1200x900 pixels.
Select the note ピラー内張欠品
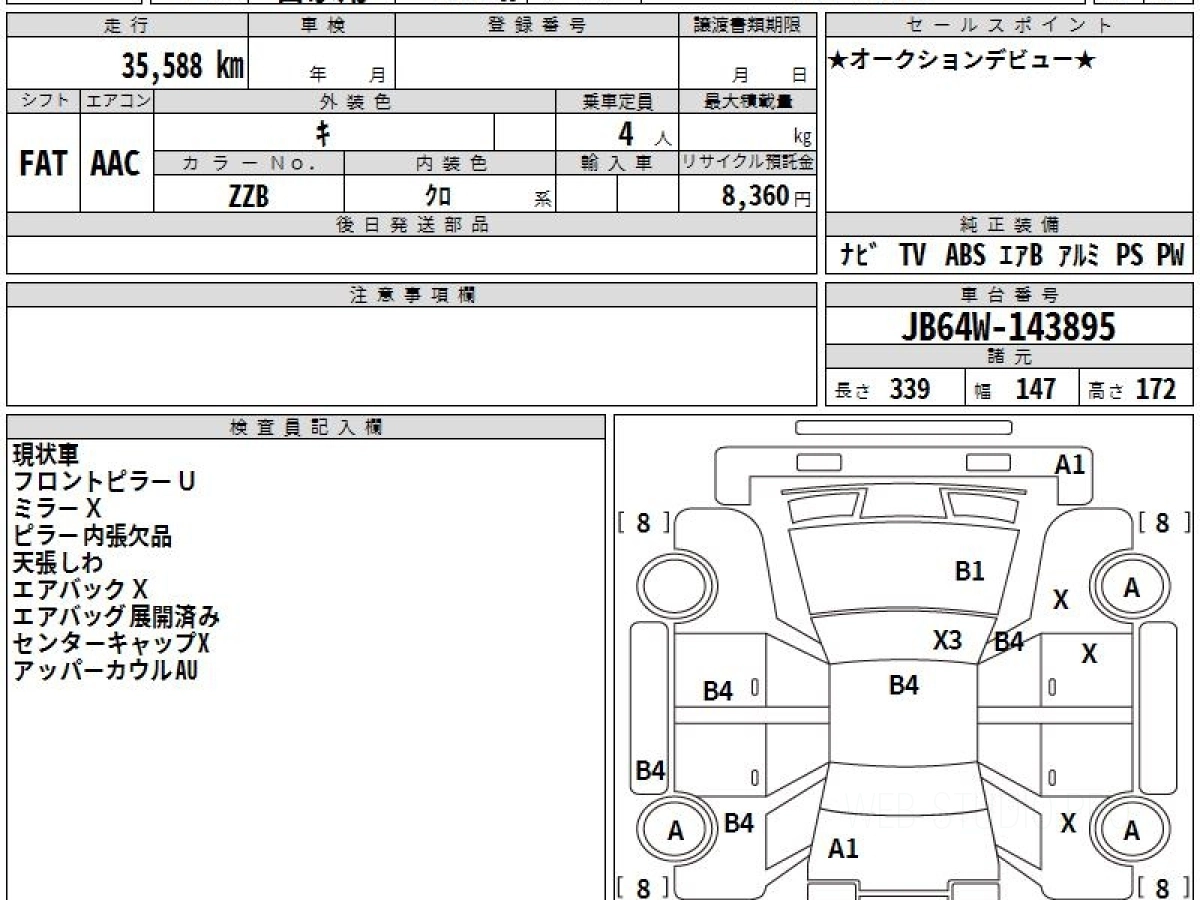[92, 535]
